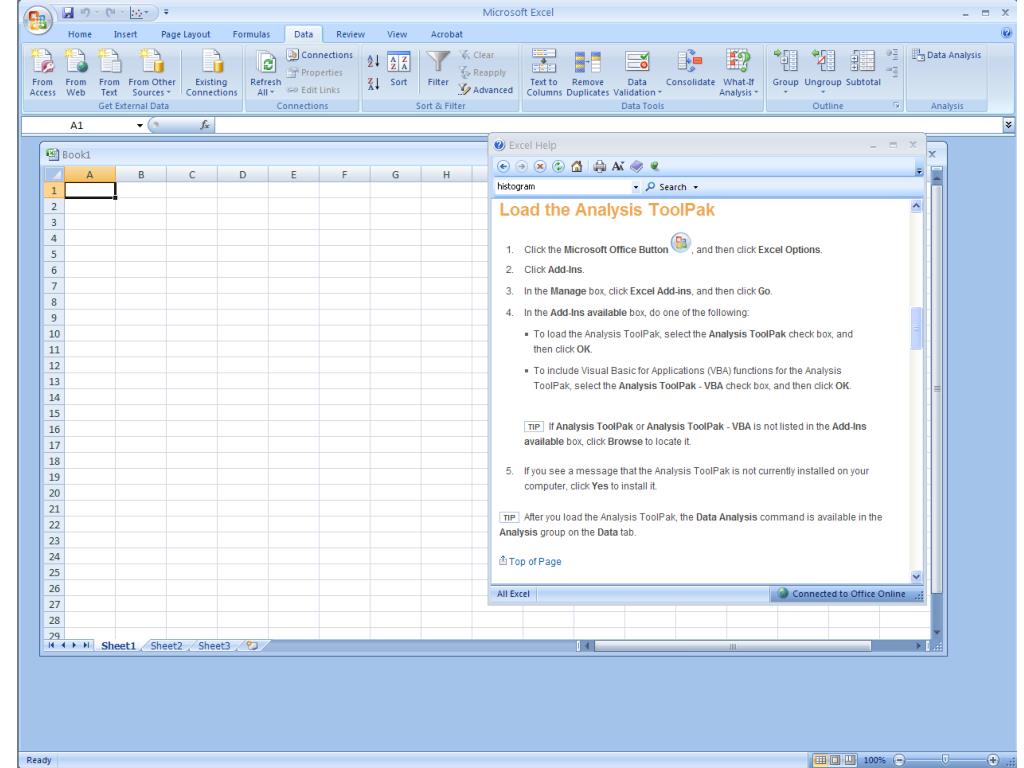Open Excel help question mark icon
This screenshot has height=768, width=1024.
click(x=1006, y=33)
